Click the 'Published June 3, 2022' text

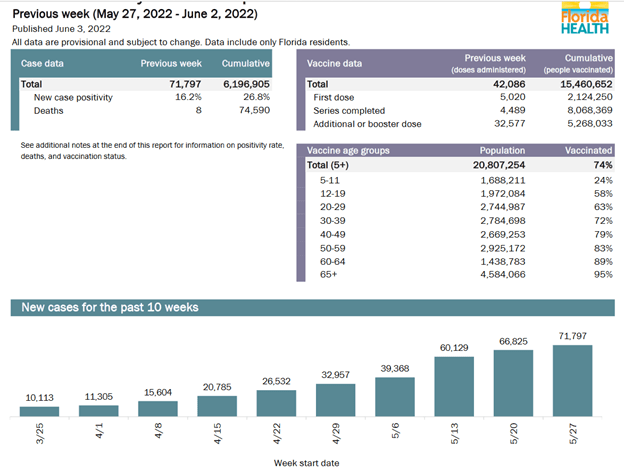[55, 30]
